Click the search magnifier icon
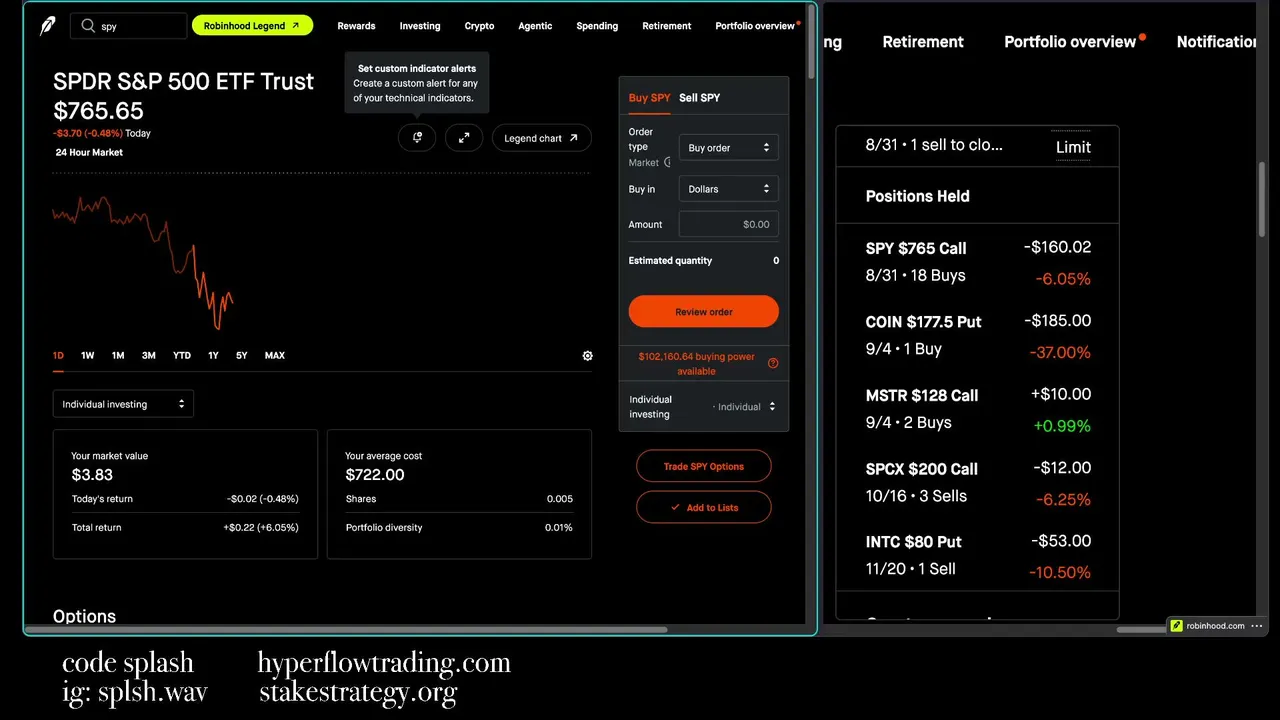The width and height of the screenshot is (1280, 720). pyautogui.click(x=88, y=26)
